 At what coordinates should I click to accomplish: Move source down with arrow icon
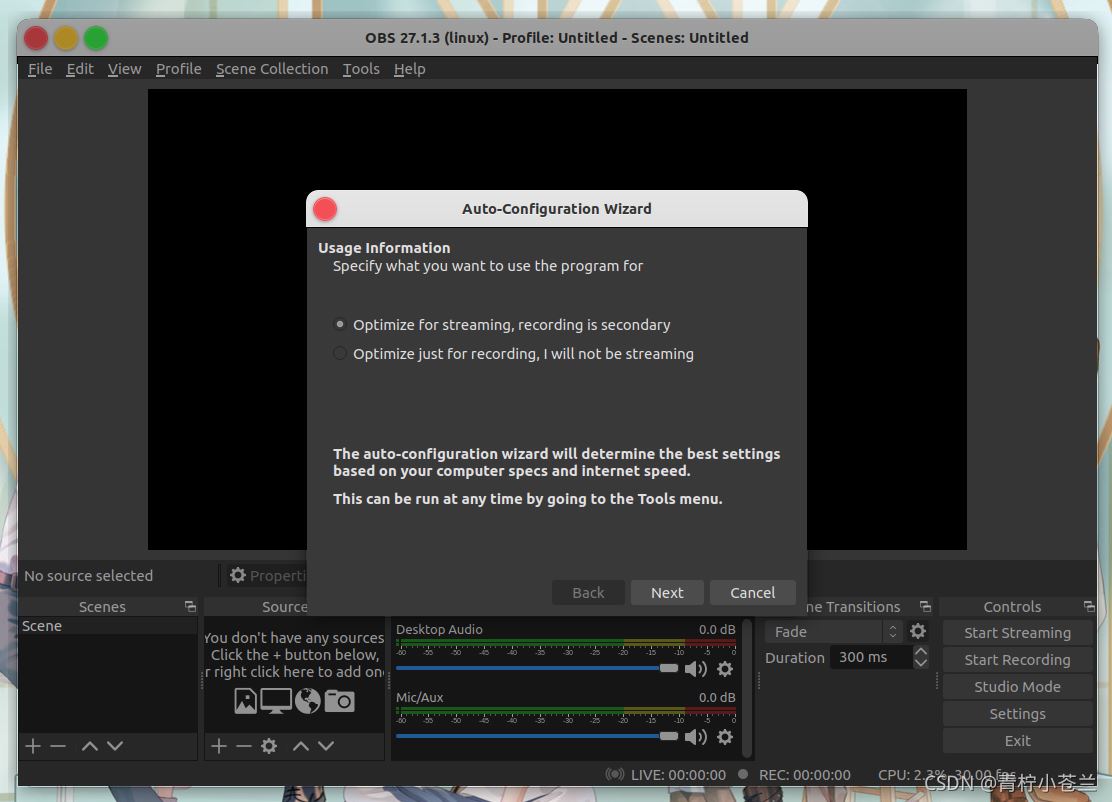[x=326, y=746]
